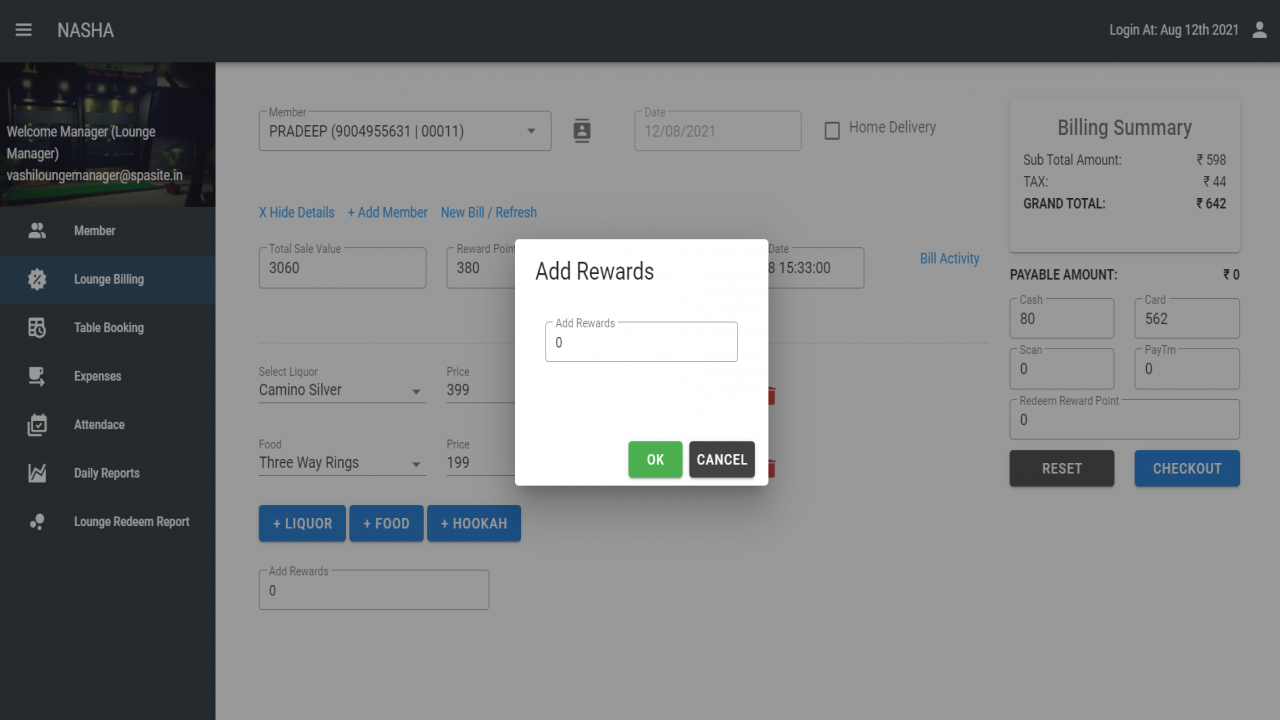
Task: Click the Attendace calendar icon
Action: pos(37,425)
